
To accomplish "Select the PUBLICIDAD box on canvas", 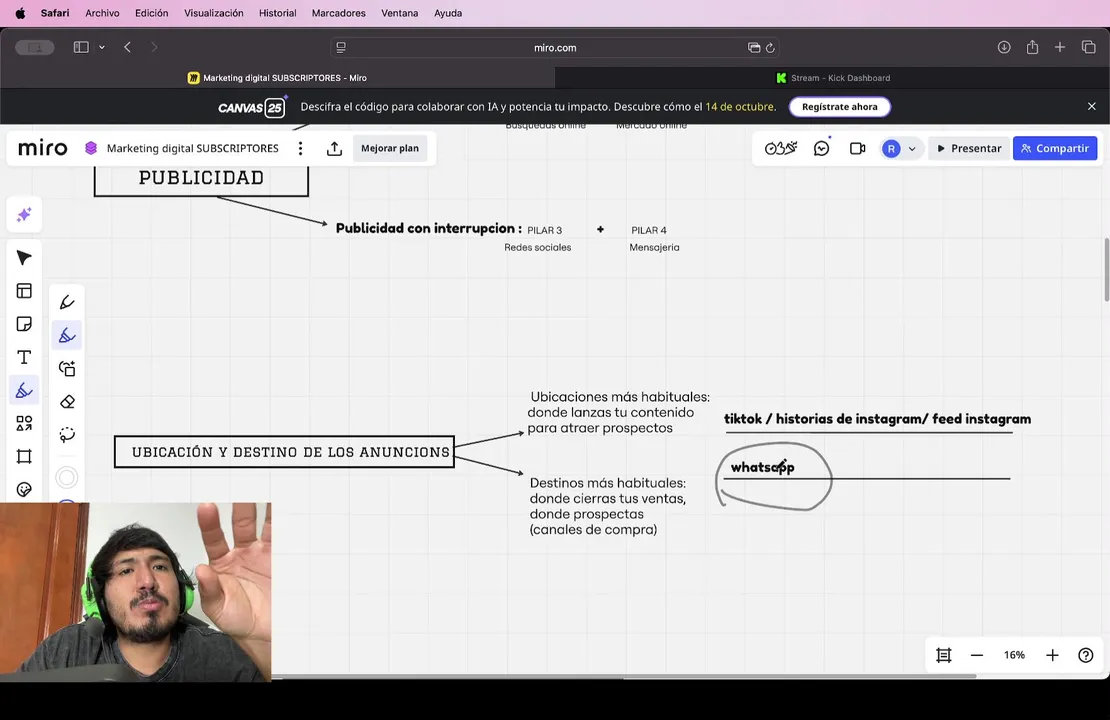I will coord(201,178).
